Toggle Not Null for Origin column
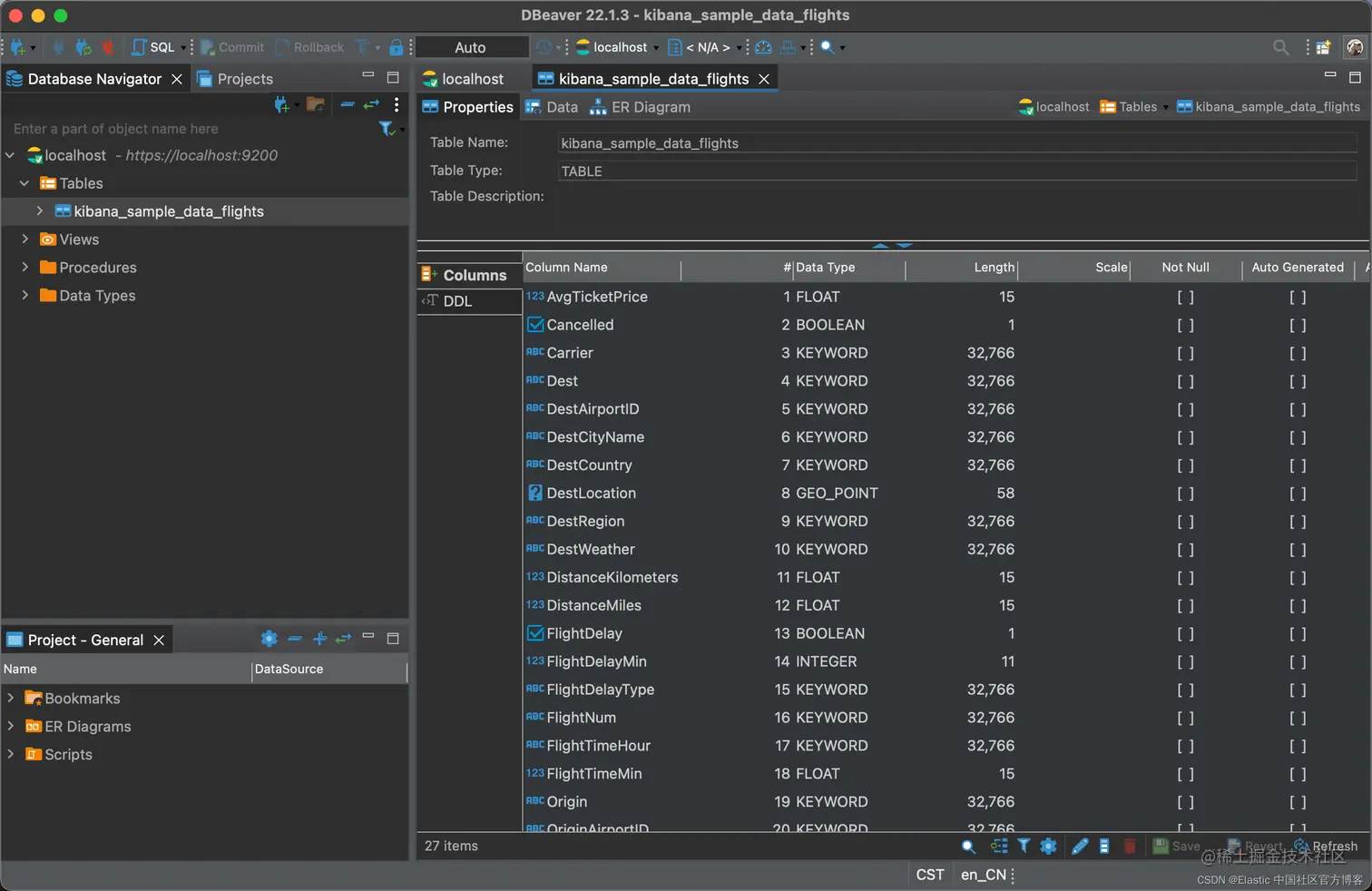Image resolution: width=1372 pixels, height=891 pixels. [1185, 802]
